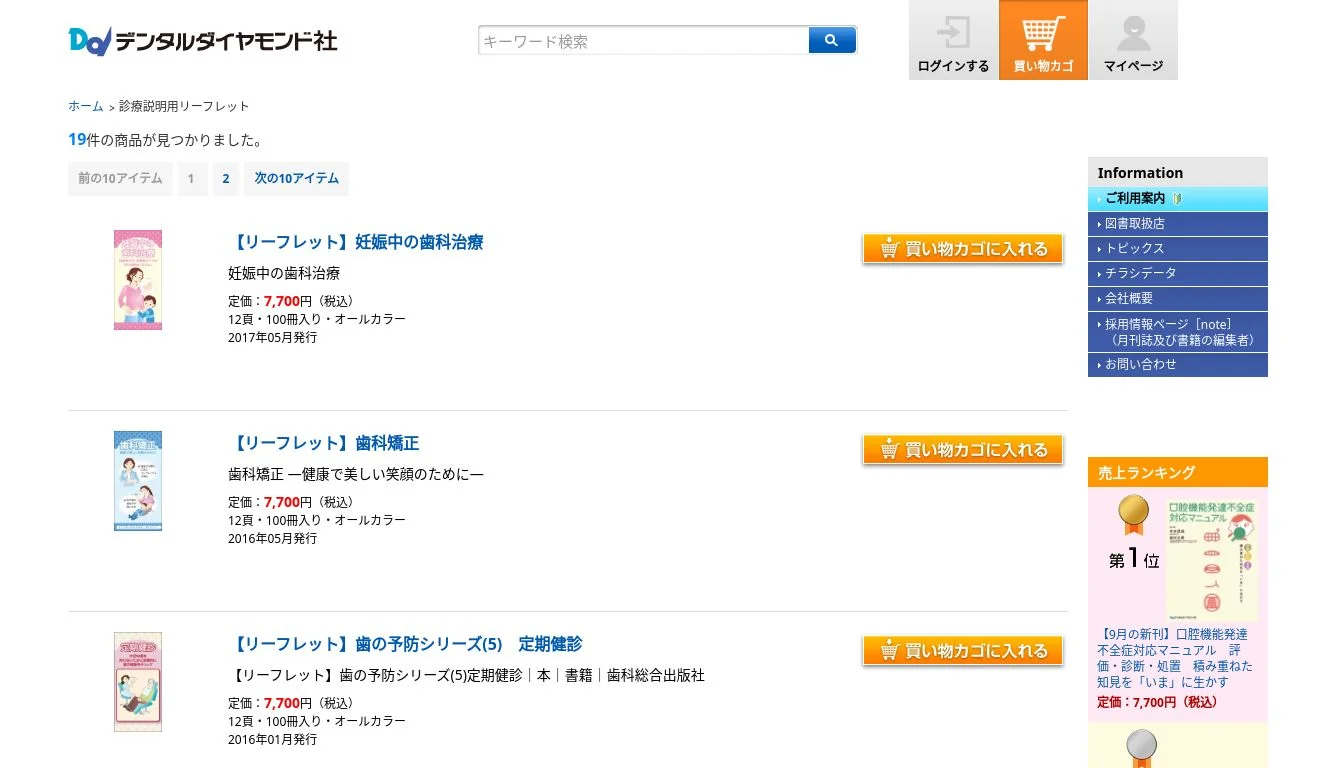Open the 図書取扱店 sidebar menu item

tap(1134, 224)
